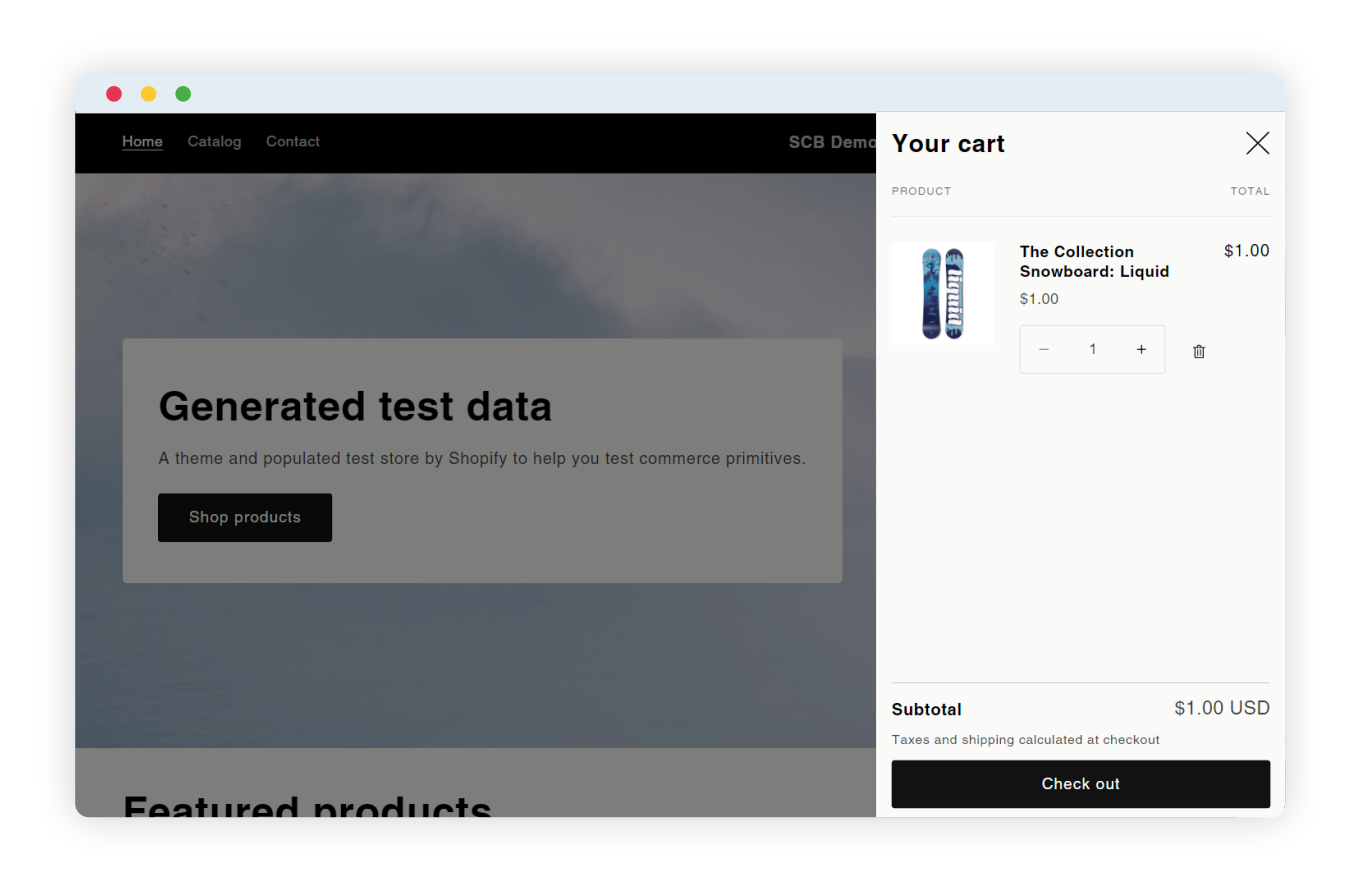Click the Shop products button
Image resolution: width=1360 pixels, height=892 pixels.
click(x=245, y=517)
